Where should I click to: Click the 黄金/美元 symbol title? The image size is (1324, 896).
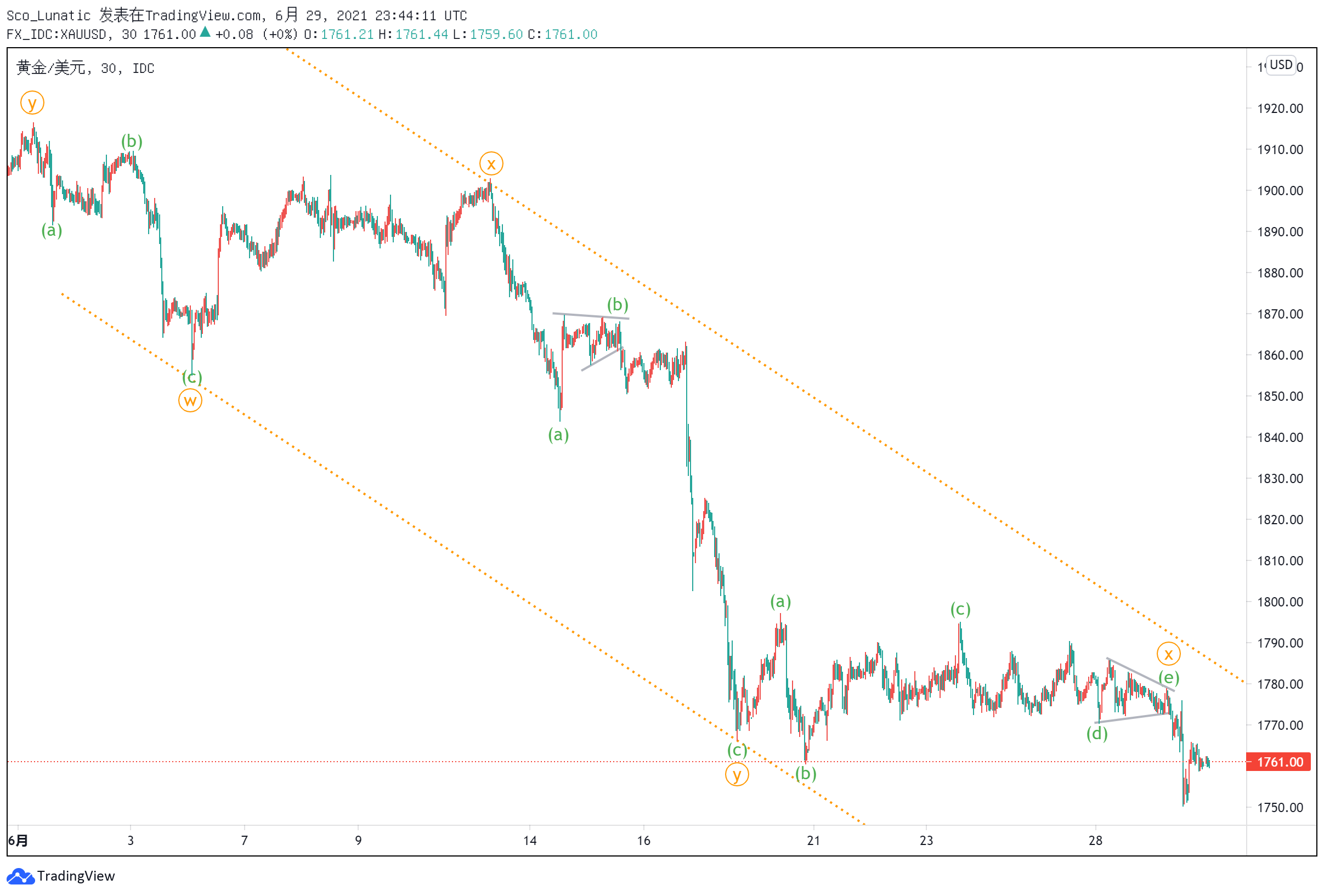[50, 69]
